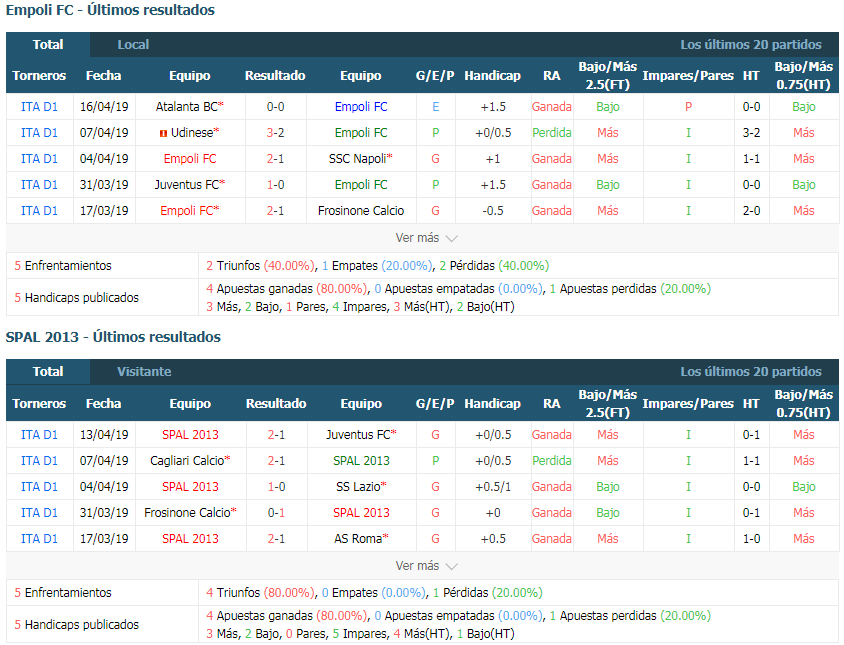This screenshot has width=844, height=645.
Task: Click Frosinone Calcio in the Empoli FC table
Action: 361,211
